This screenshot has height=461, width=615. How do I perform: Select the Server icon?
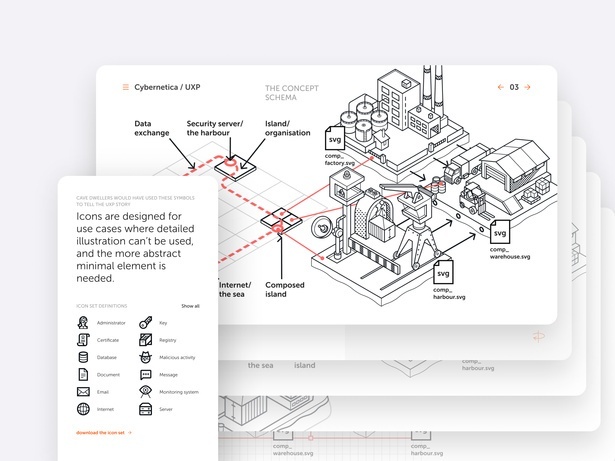(x=145, y=409)
